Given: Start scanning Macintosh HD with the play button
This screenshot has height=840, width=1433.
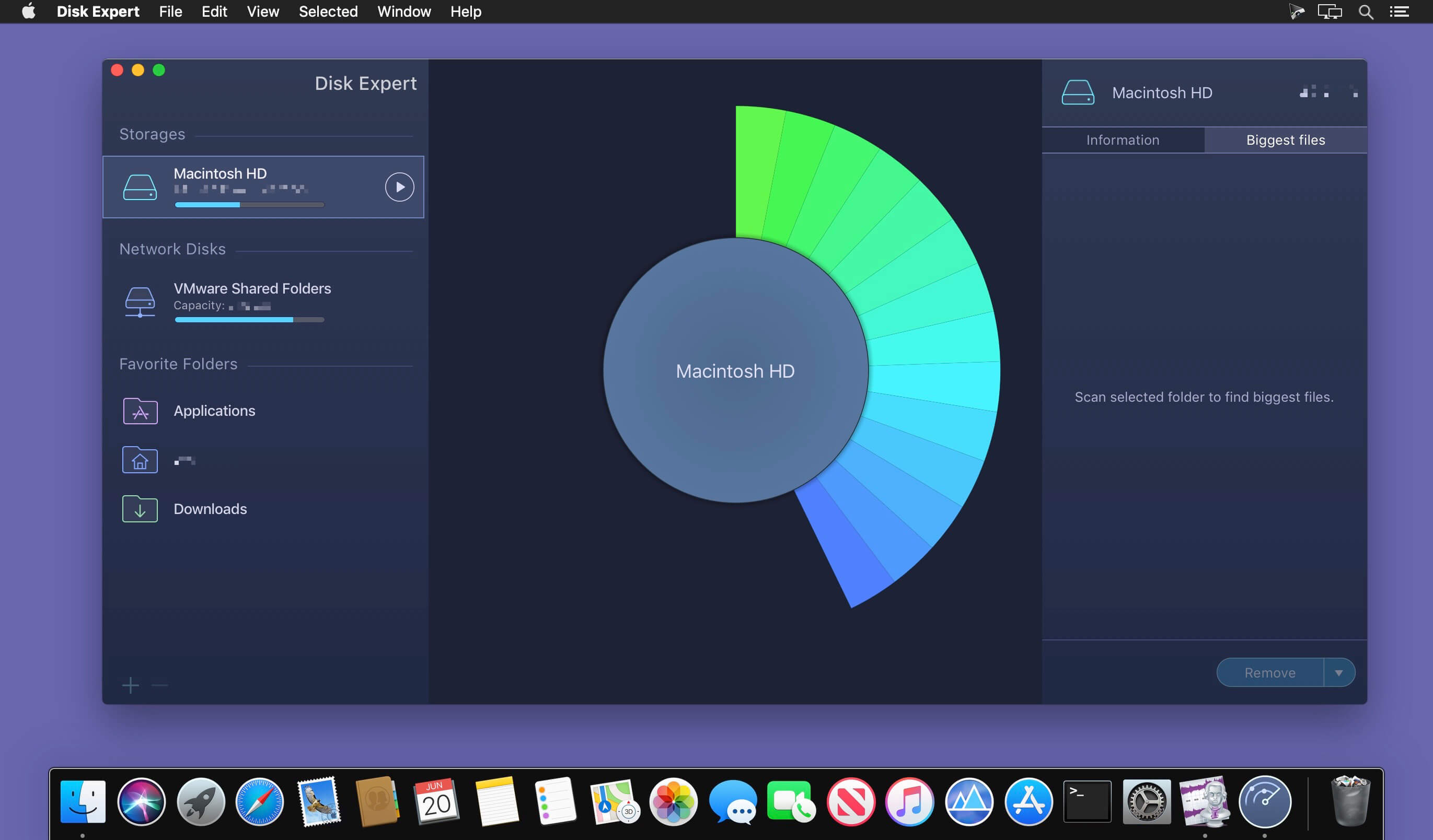Looking at the screenshot, I should coord(399,186).
